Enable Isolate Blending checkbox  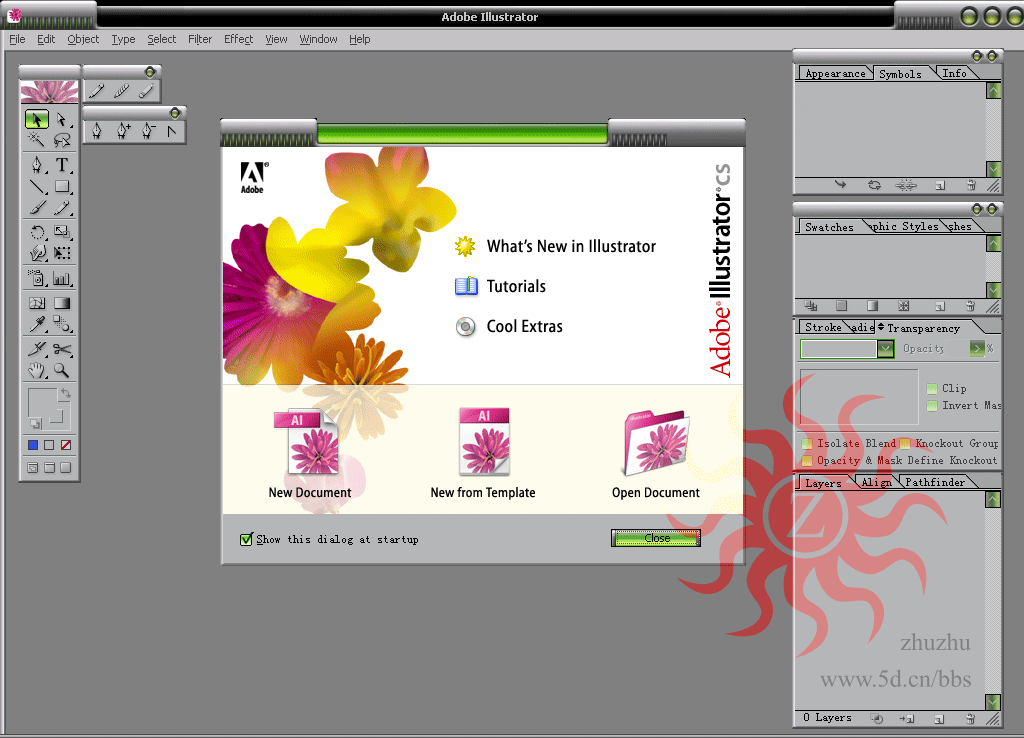click(x=807, y=444)
